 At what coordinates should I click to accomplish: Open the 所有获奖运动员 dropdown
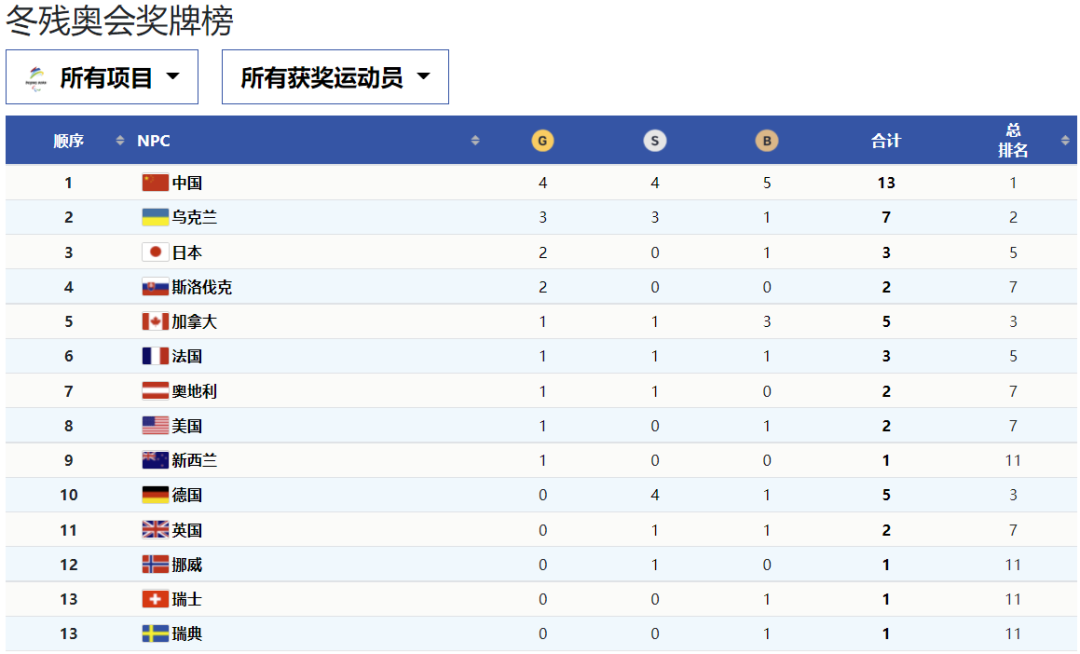pos(335,77)
